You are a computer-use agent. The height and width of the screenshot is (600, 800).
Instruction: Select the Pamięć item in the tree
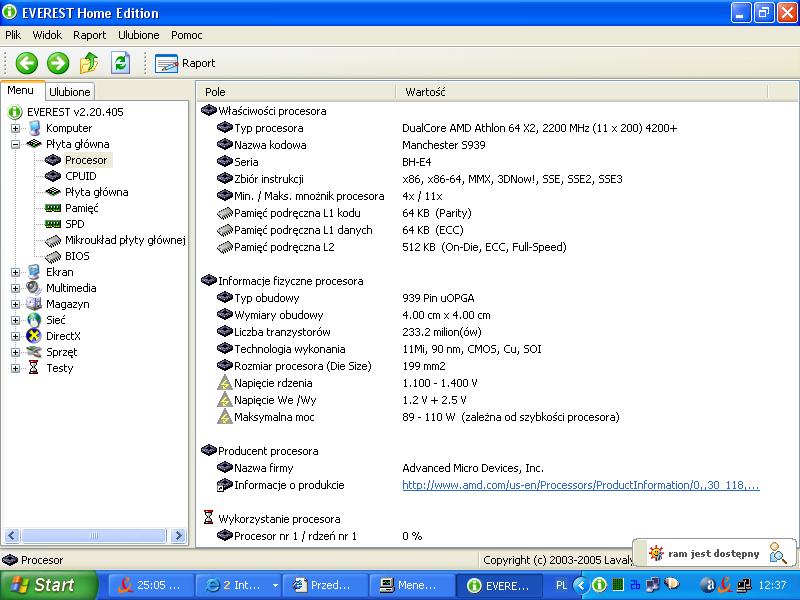[82, 208]
